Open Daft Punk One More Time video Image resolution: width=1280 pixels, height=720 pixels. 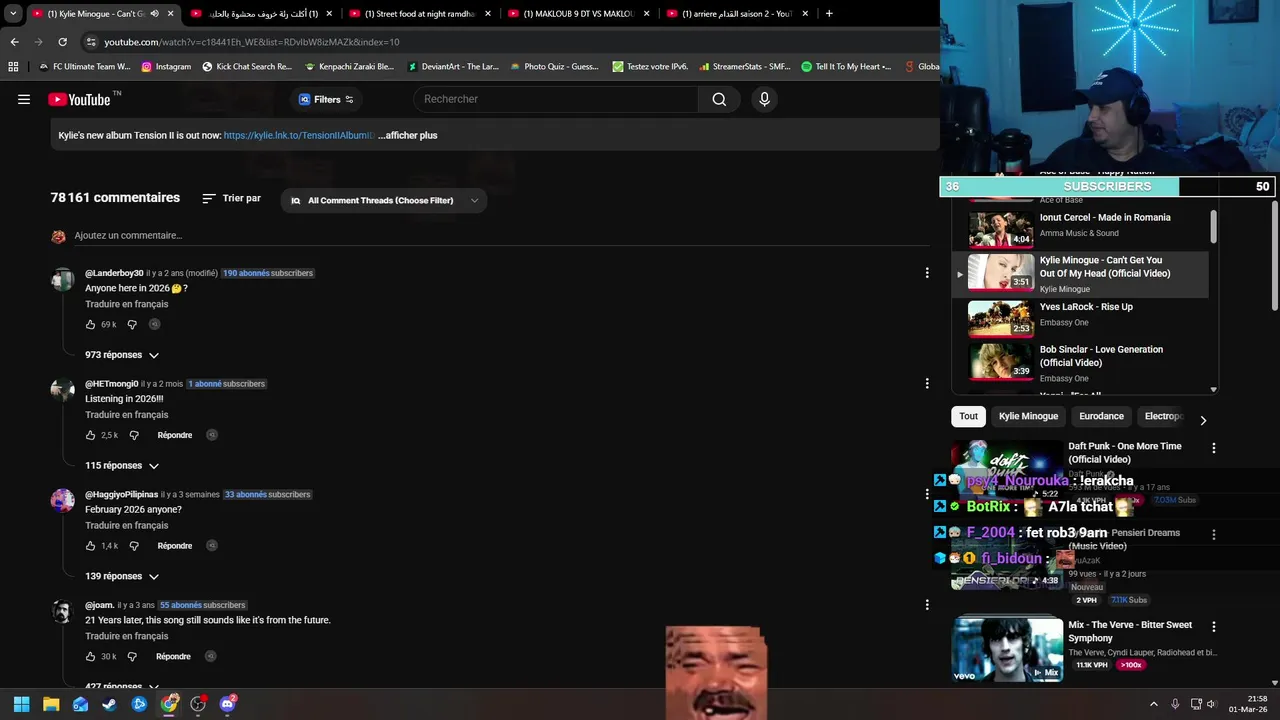pos(1124,453)
